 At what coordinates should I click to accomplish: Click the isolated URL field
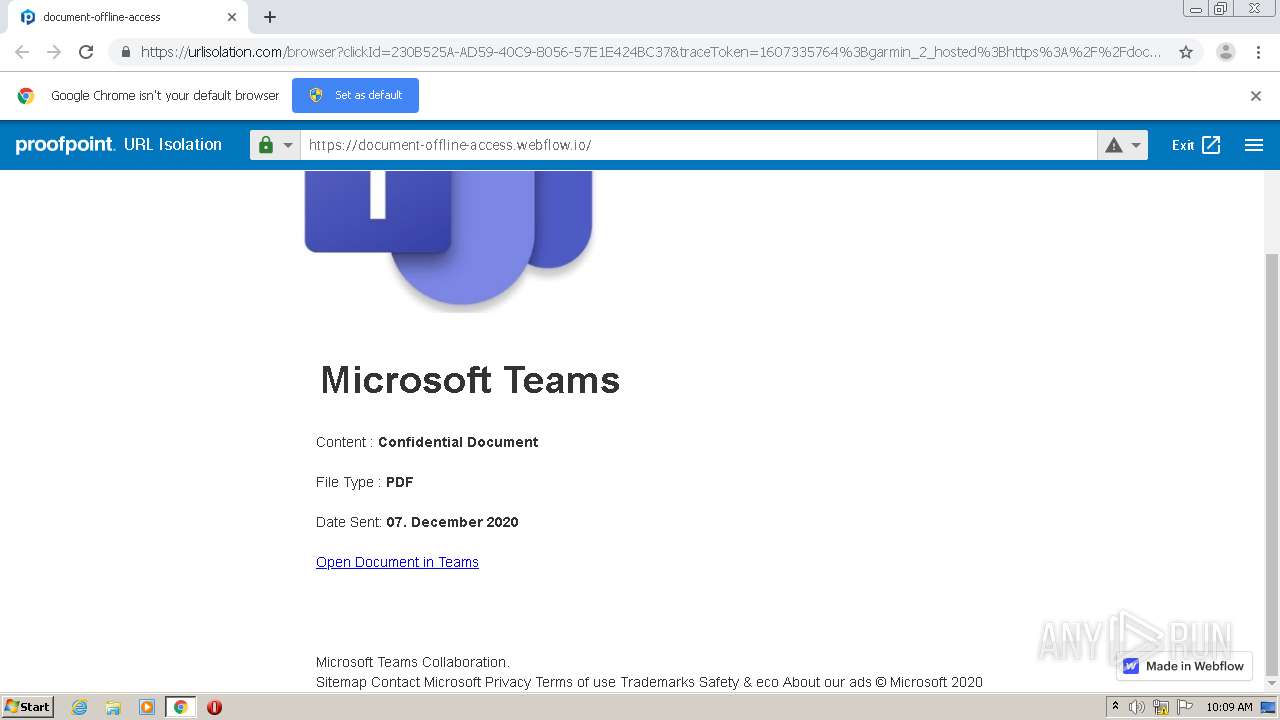tap(698, 145)
